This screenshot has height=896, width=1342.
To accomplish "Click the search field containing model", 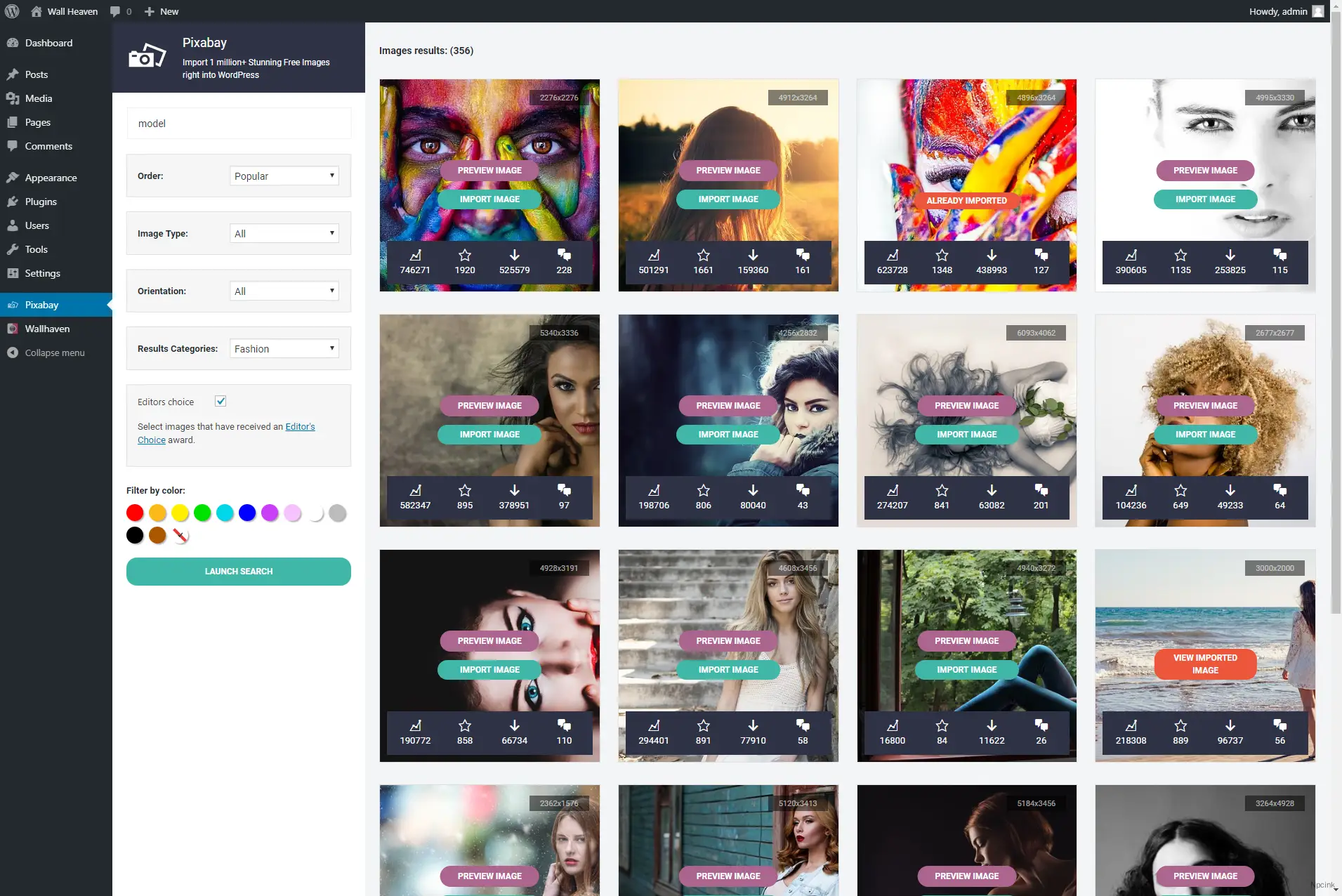I will coord(239,123).
